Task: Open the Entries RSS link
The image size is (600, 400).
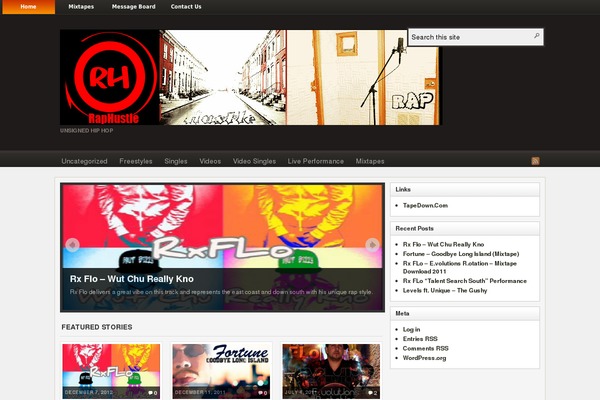Action: point(420,339)
